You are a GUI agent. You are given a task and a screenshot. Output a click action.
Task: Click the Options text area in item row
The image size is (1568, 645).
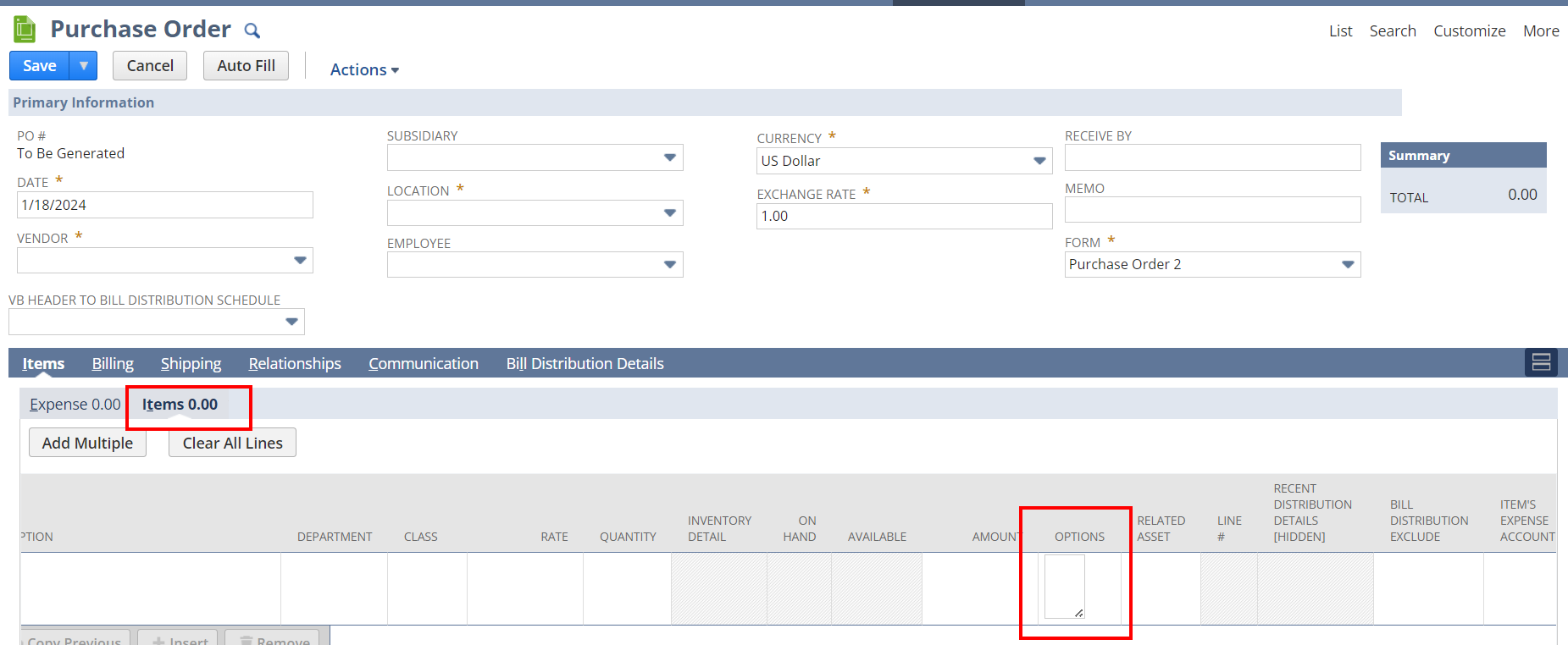click(1064, 586)
